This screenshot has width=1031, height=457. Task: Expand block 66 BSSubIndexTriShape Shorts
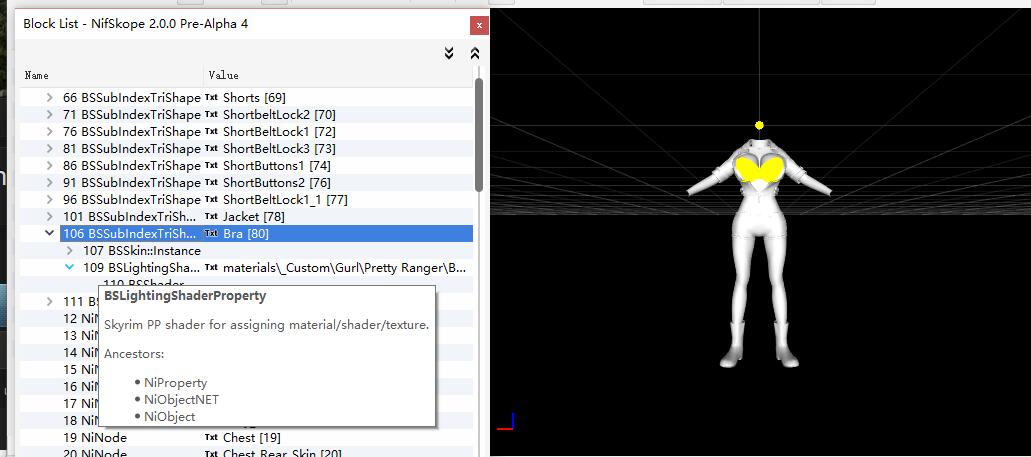[x=50, y=97]
